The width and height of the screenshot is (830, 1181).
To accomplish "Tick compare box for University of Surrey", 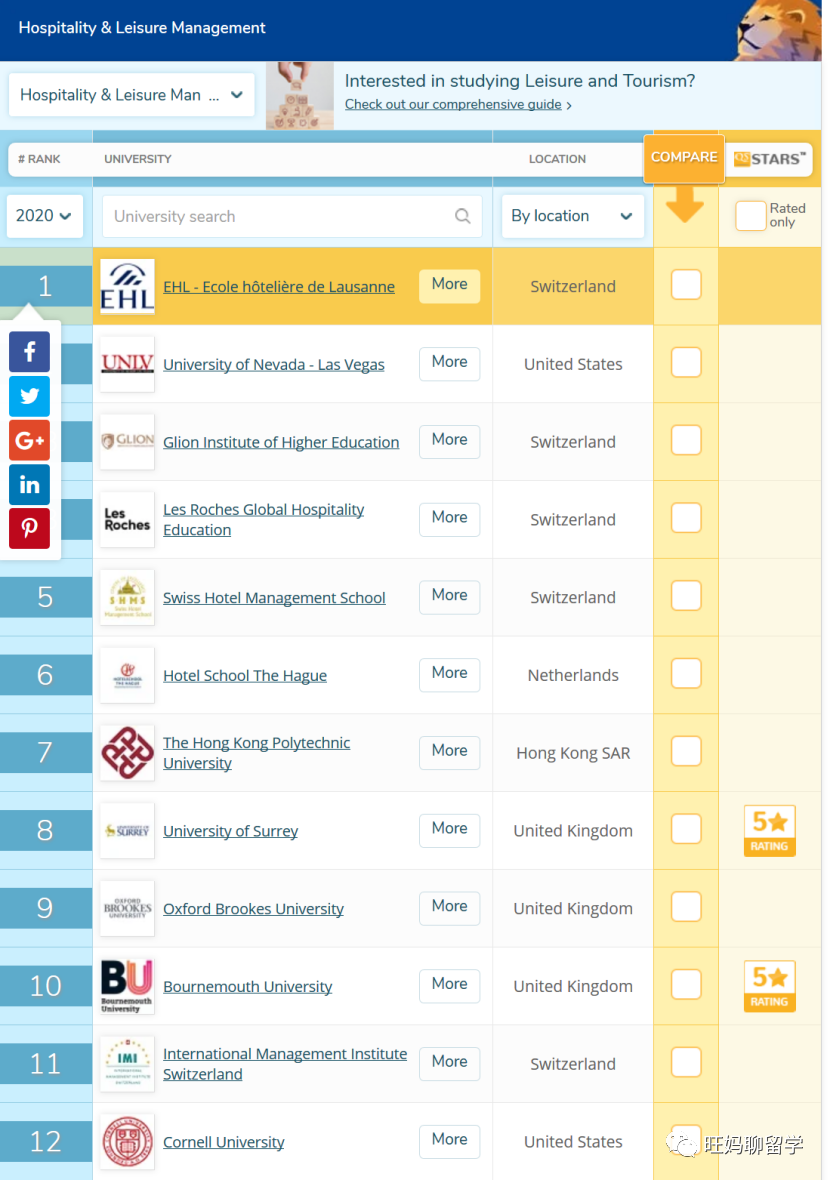I will (686, 829).
